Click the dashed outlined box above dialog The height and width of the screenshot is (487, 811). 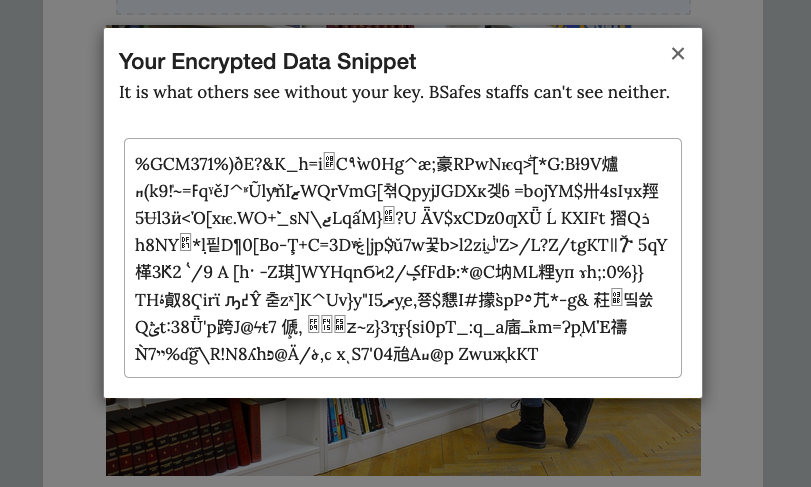403,7
